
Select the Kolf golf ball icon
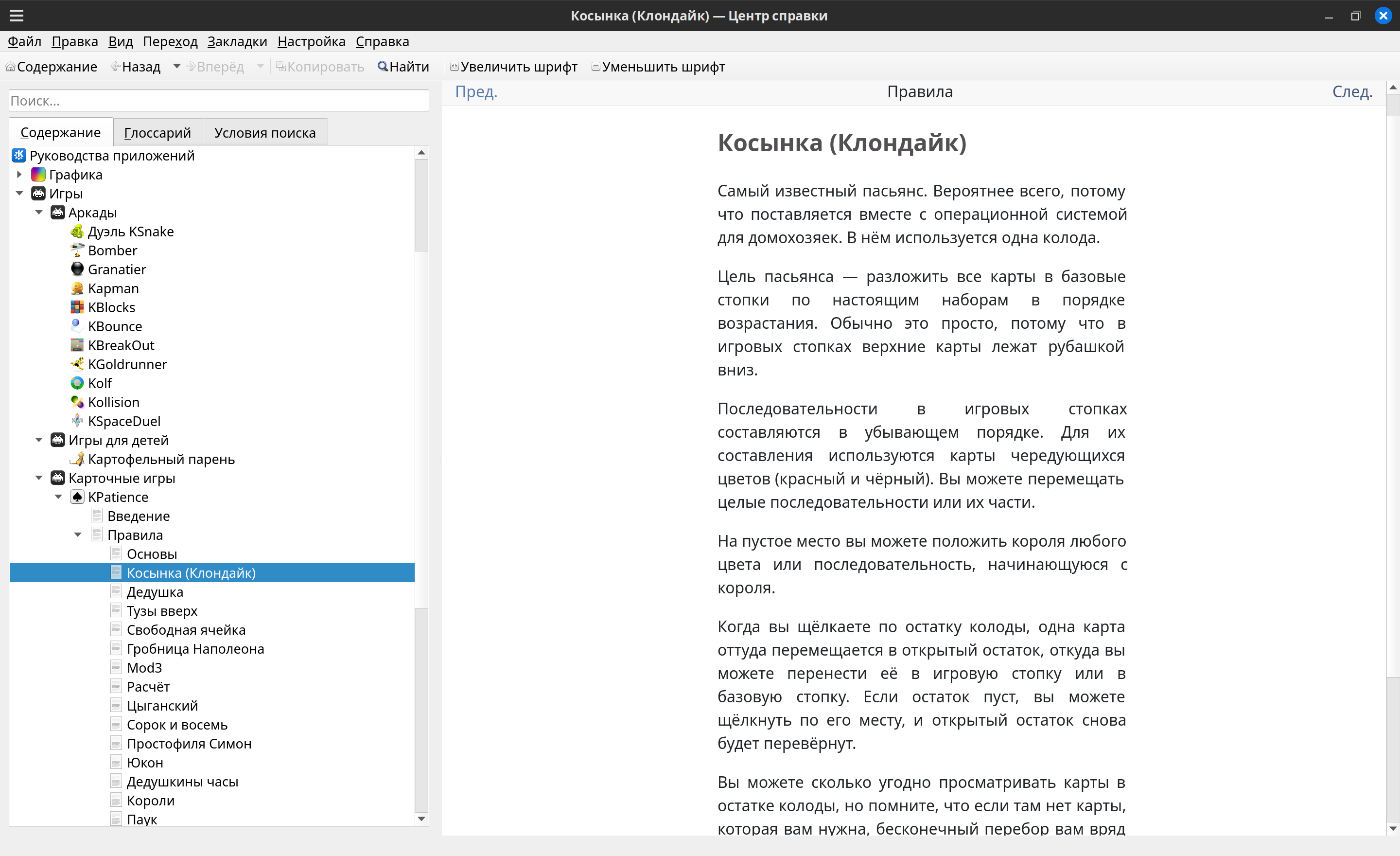point(77,383)
